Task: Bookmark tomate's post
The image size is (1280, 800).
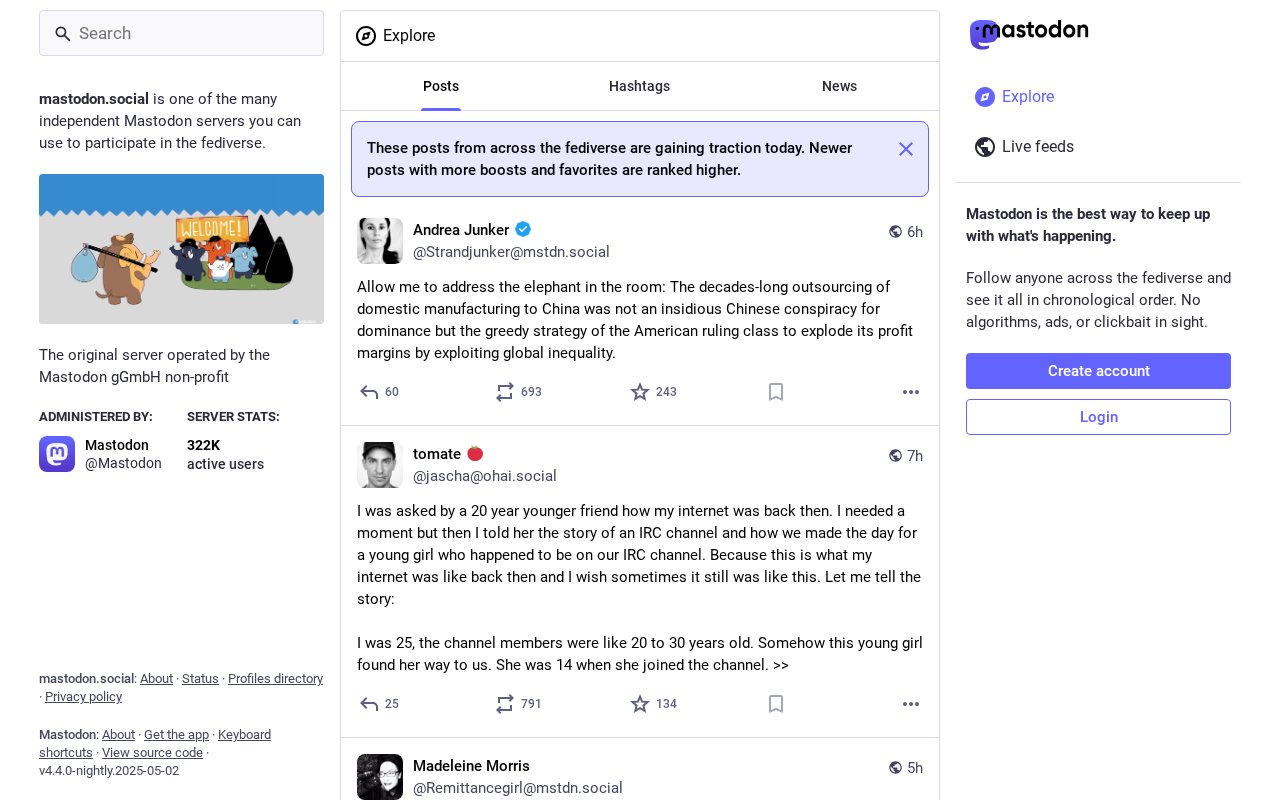Action: pos(776,704)
